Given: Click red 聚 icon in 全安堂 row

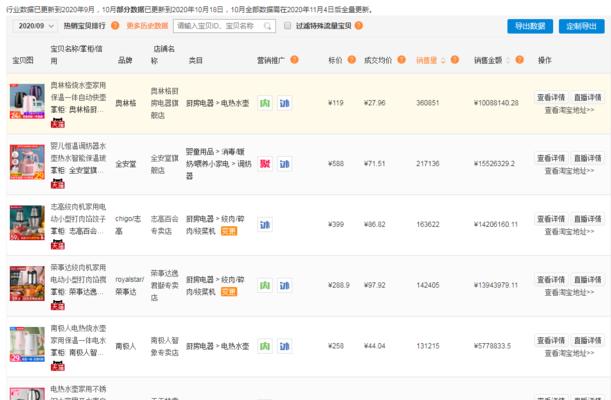Looking at the screenshot, I should coord(265,164).
